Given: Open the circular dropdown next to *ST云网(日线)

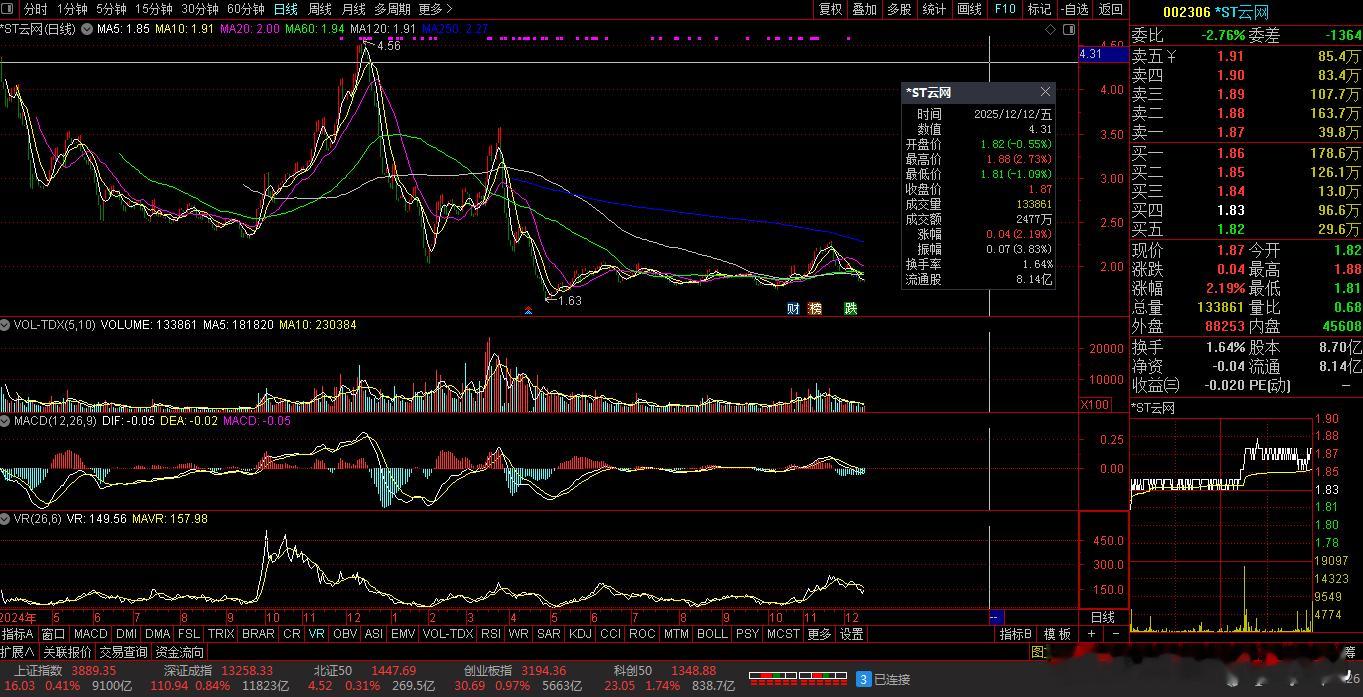Looking at the screenshot, I should point(85,30).
